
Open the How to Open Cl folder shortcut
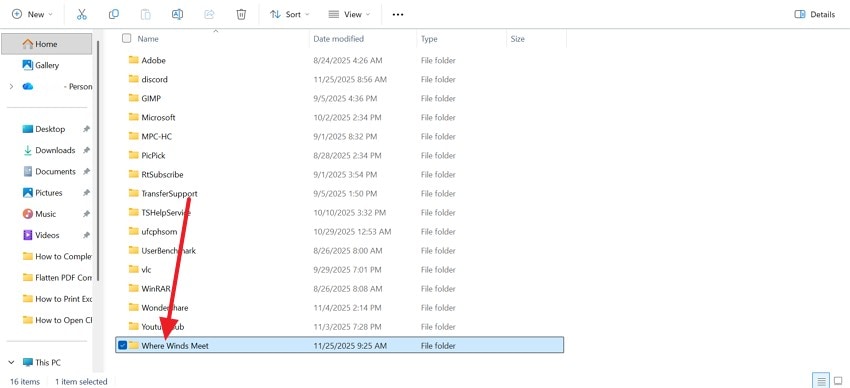(x=57, y=320)
